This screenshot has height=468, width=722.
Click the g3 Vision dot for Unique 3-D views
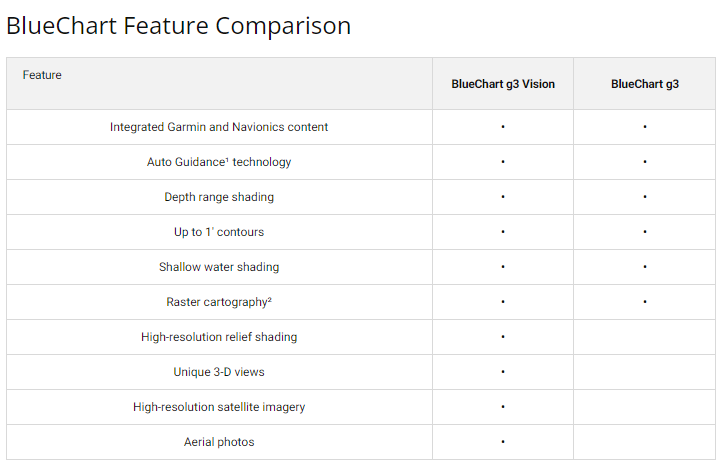(x=503, y=372)
